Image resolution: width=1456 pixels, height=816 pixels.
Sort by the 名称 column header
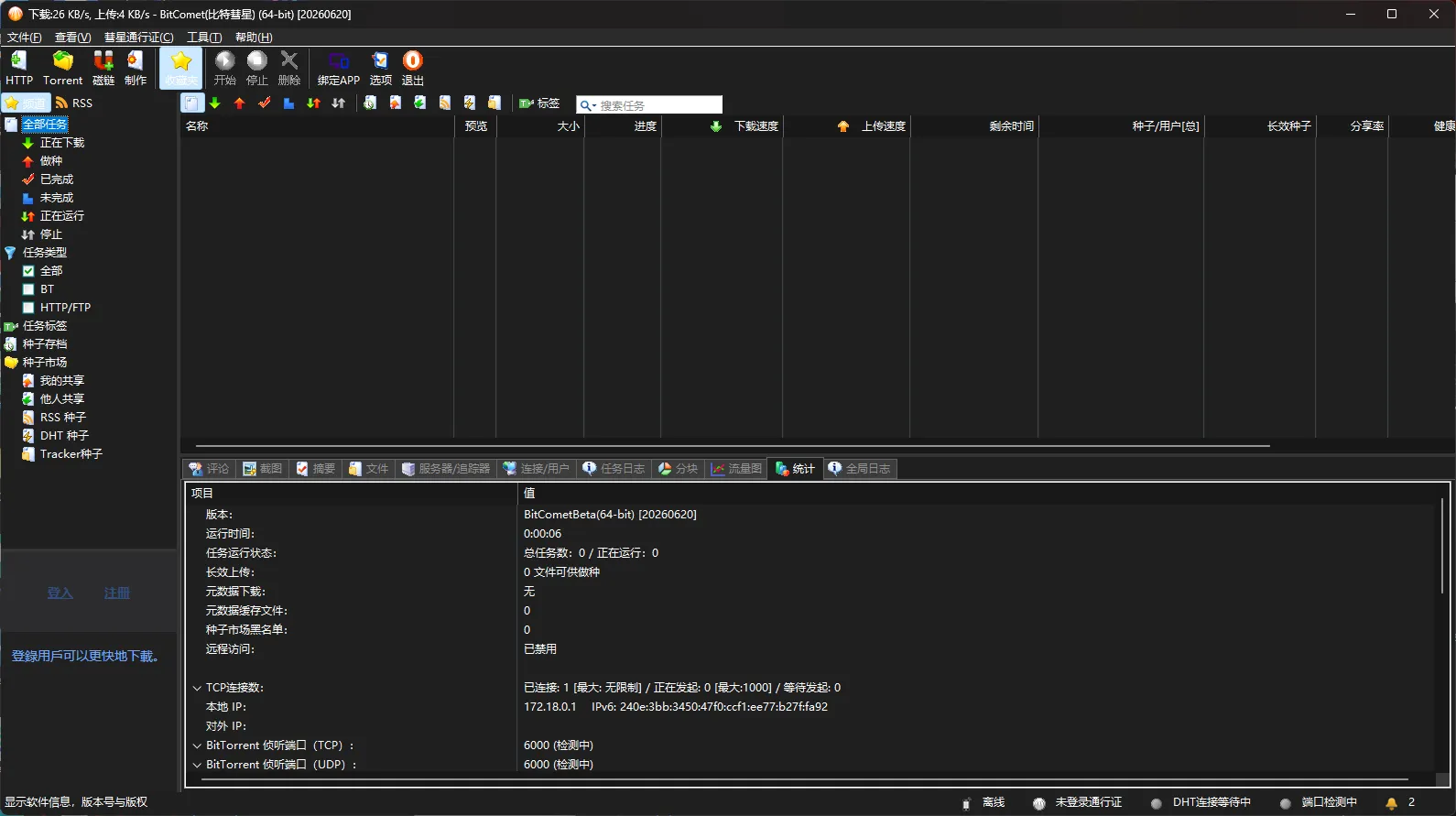coord(317,126)
